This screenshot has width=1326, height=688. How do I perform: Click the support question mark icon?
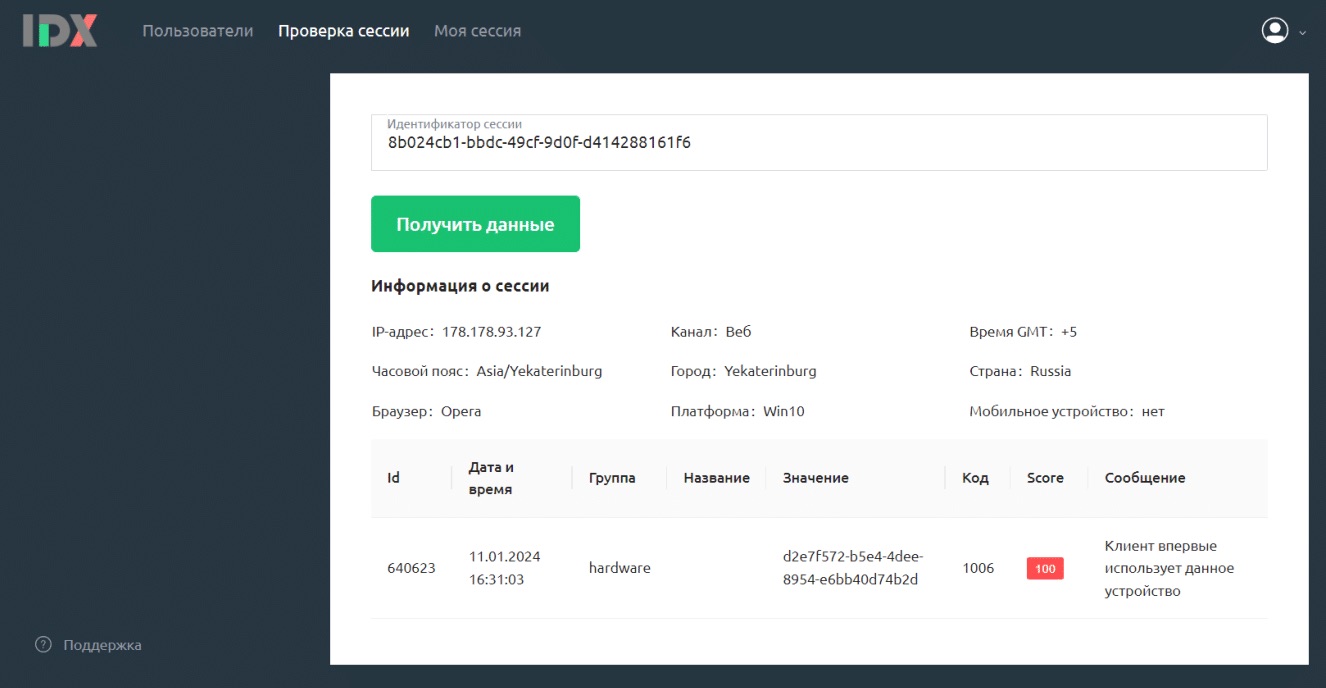[43, 645]
